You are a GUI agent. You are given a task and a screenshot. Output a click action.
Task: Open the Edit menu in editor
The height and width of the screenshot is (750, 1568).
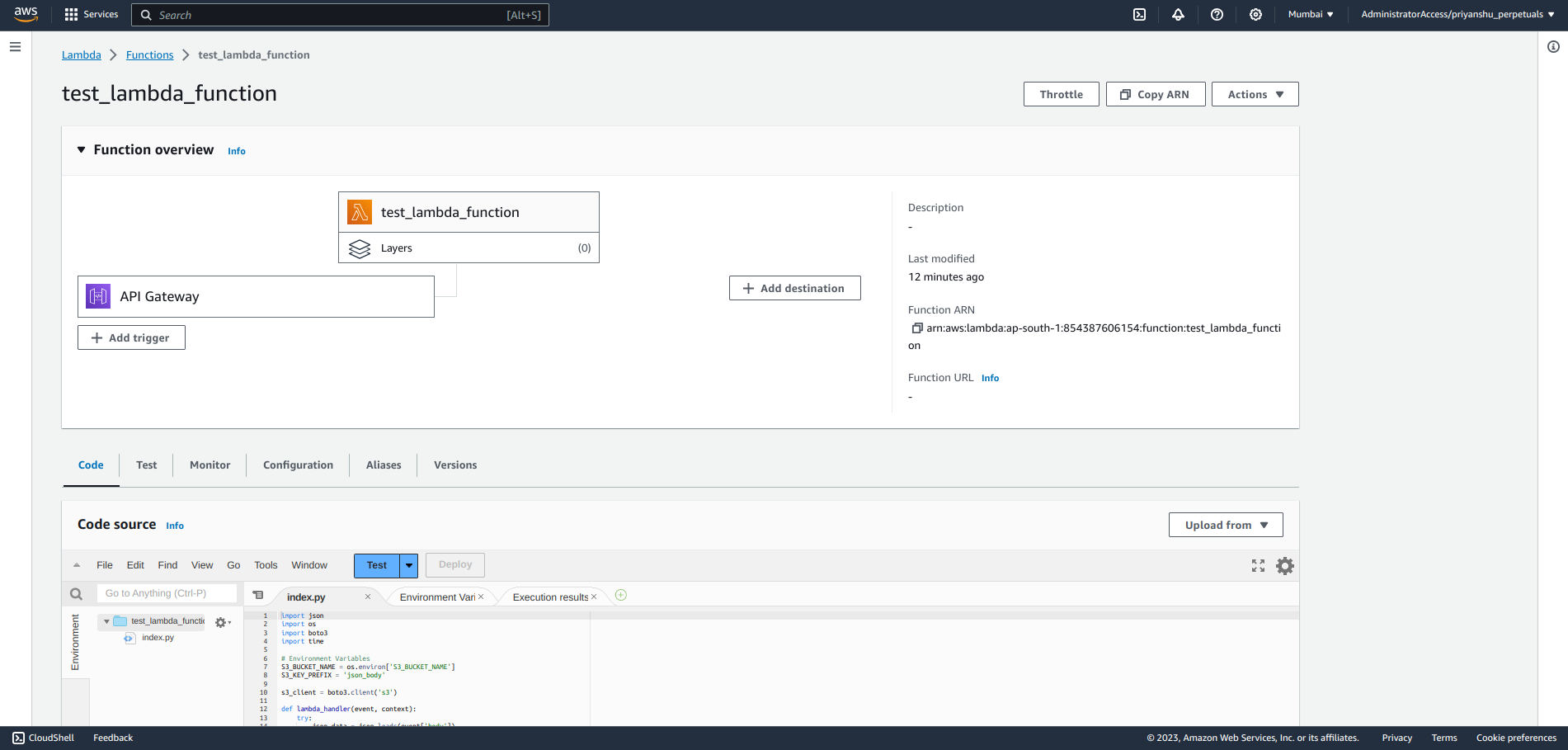coord(135,565)
